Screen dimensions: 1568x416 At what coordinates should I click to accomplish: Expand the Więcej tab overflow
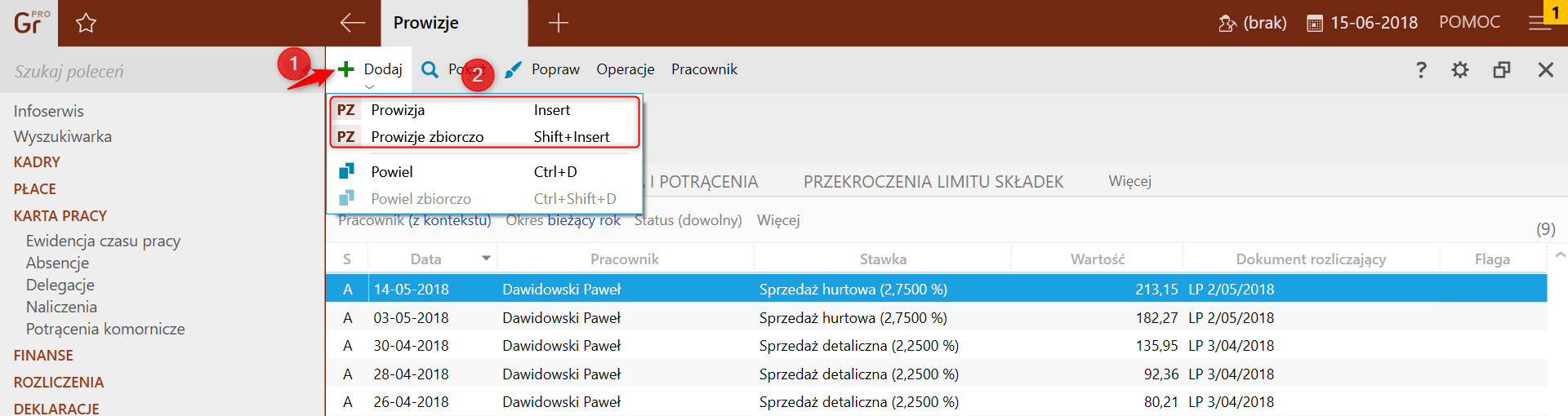coord(1129,181)
